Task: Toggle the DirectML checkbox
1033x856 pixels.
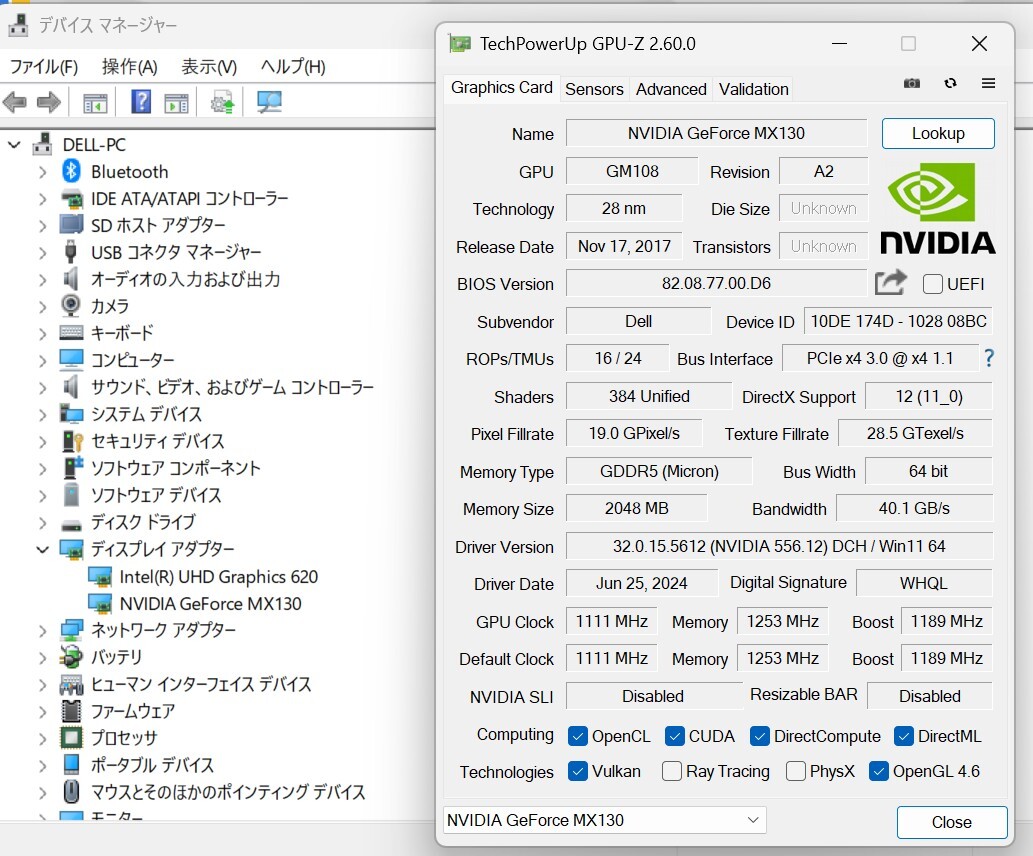Action: [904, 736]
